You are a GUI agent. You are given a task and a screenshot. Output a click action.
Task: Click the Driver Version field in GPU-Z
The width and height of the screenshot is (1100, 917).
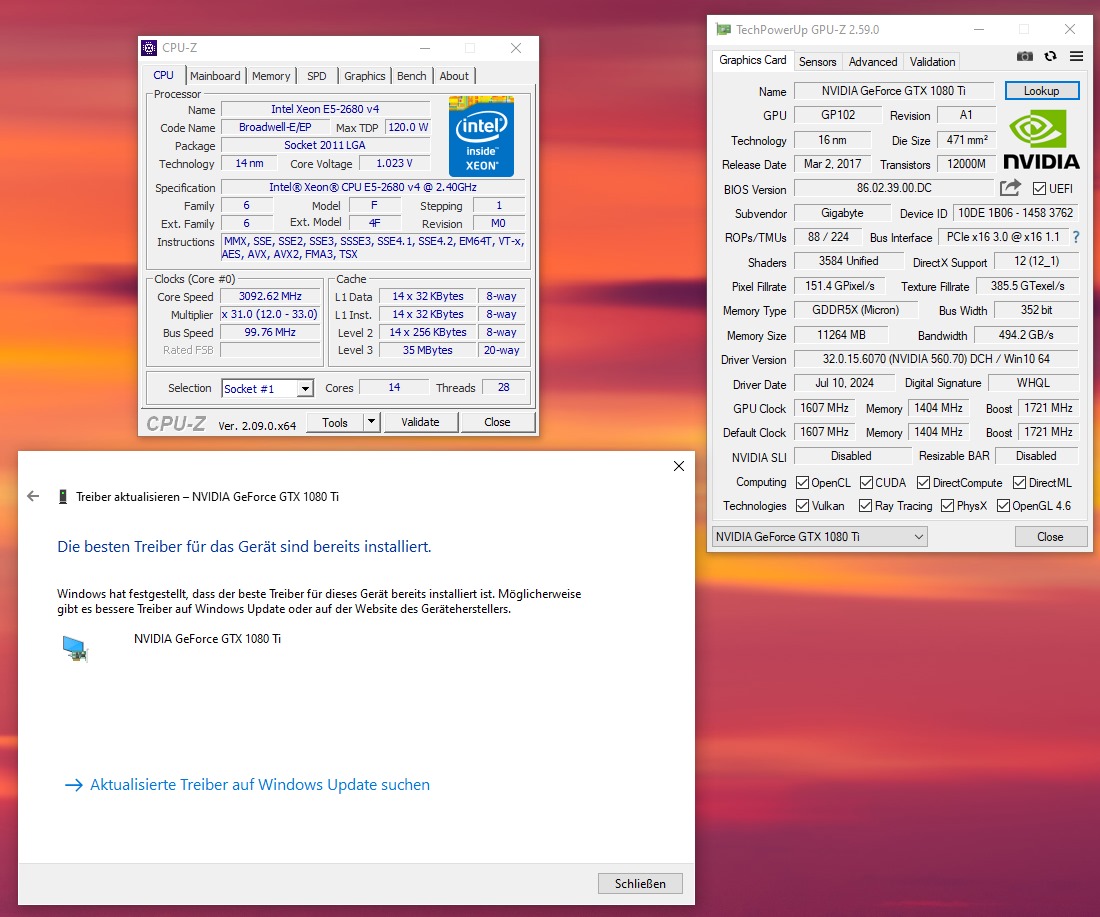pyautogui.click(x=936, y=359)
